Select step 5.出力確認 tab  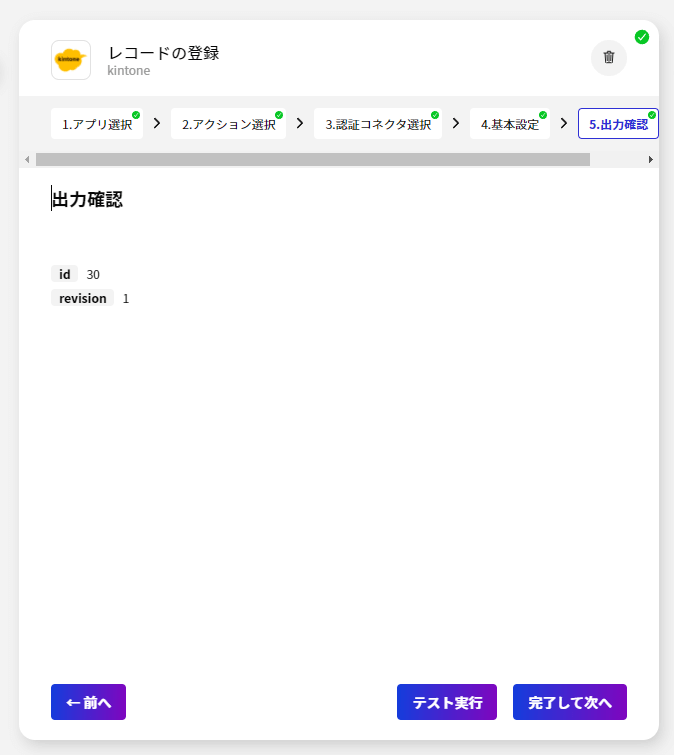point(618,124)
